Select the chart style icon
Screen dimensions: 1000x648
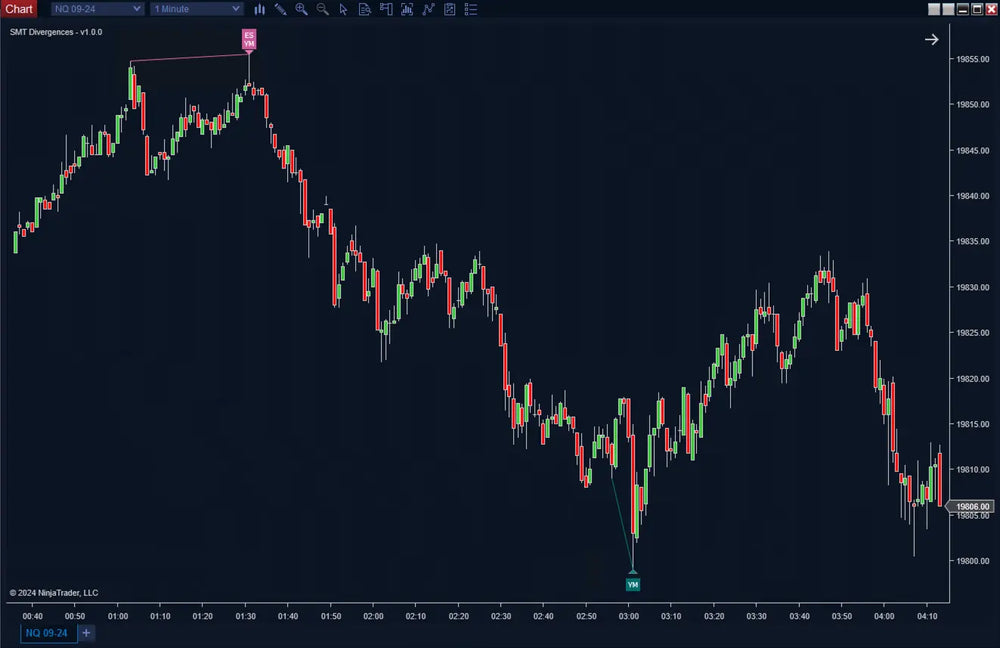[x=259, y=9]
